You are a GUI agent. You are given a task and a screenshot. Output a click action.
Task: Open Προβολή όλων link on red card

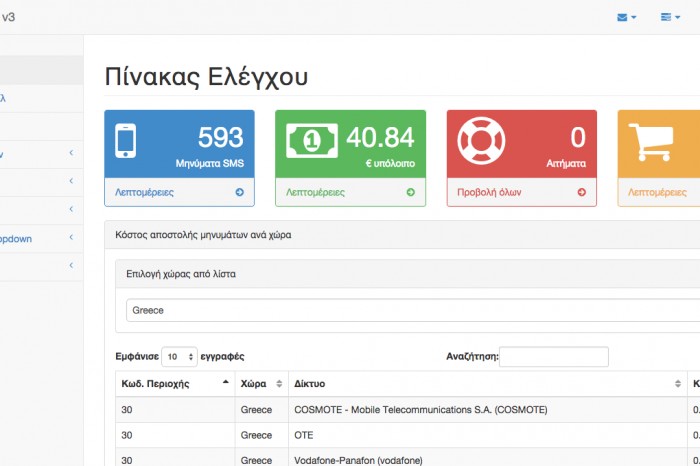tap(489, 192)
